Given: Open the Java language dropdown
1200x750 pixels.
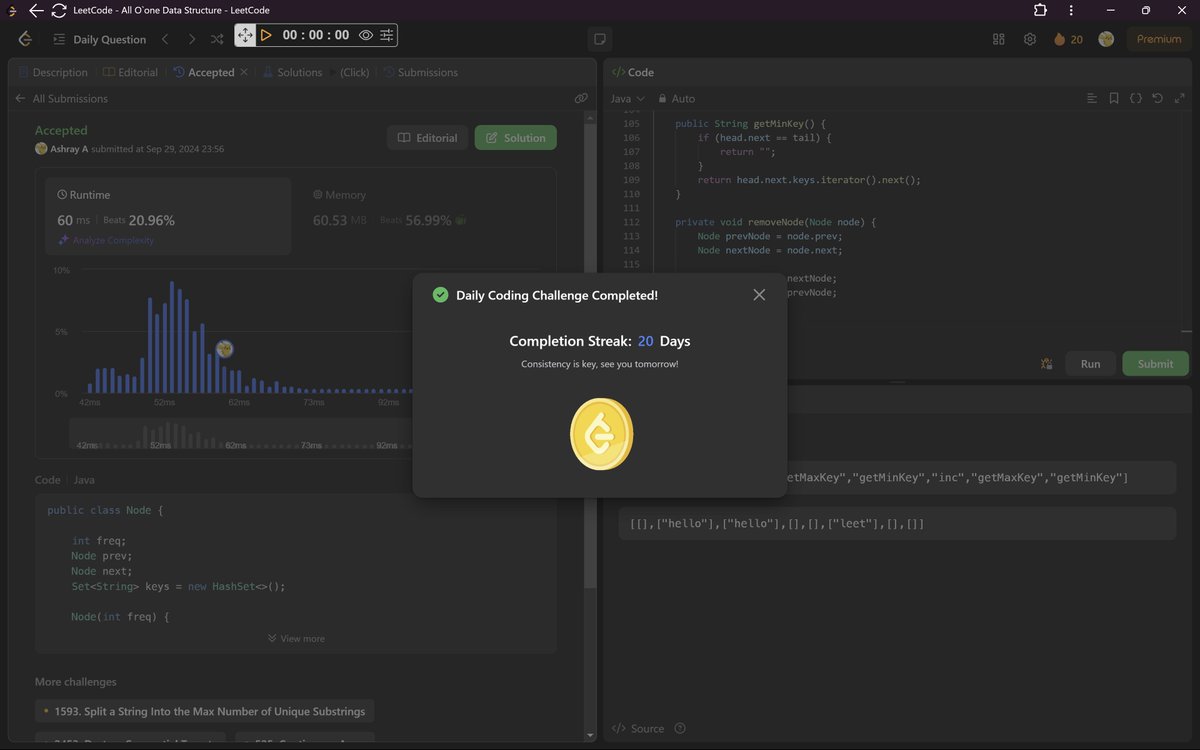Looking at the screenshot, I should tap(628, 99).
